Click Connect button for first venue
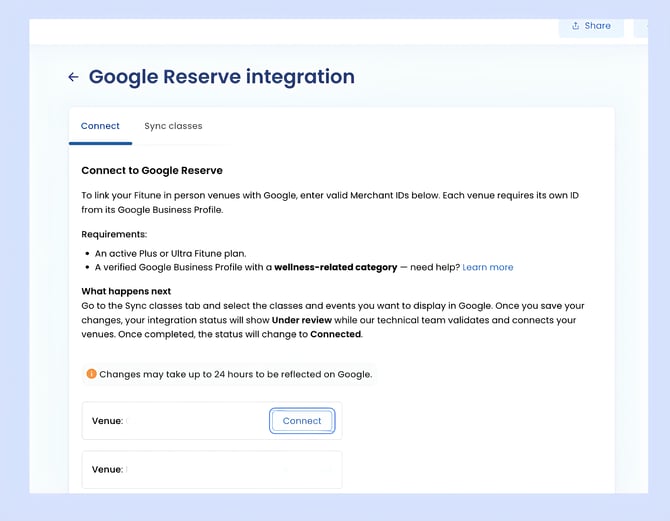 point(302,421)
